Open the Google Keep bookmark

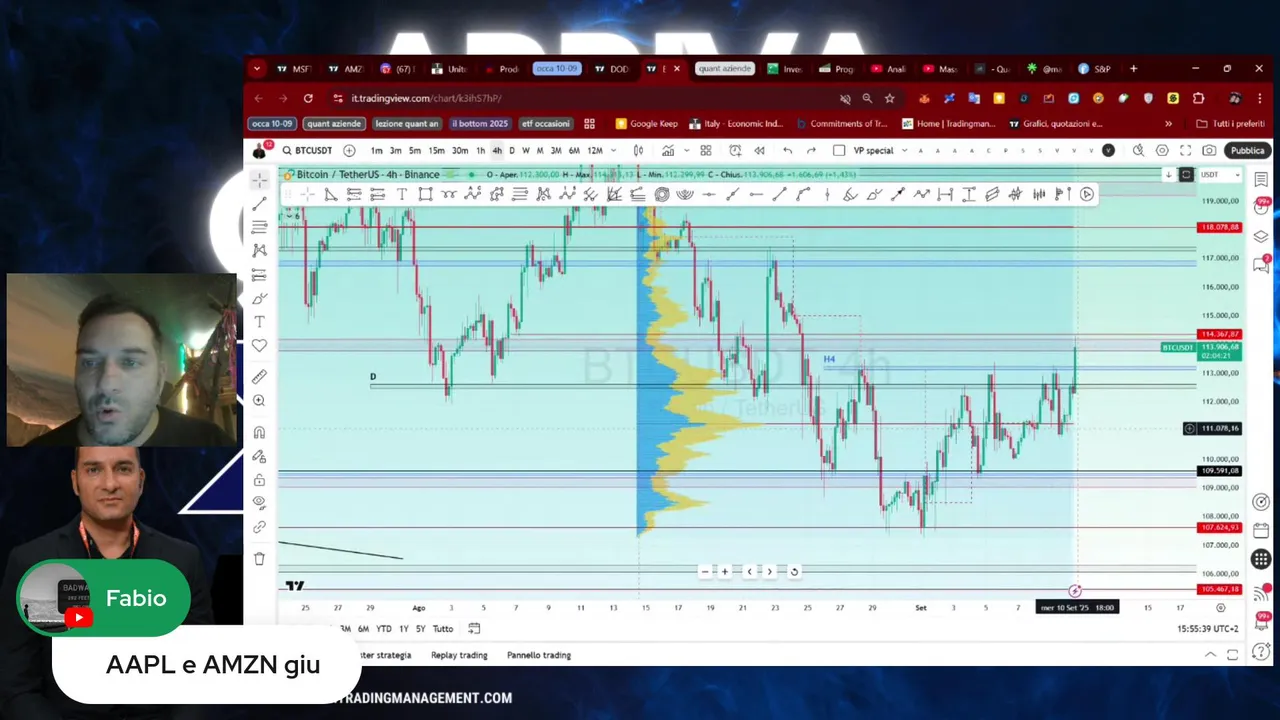(x=646, y=124)
